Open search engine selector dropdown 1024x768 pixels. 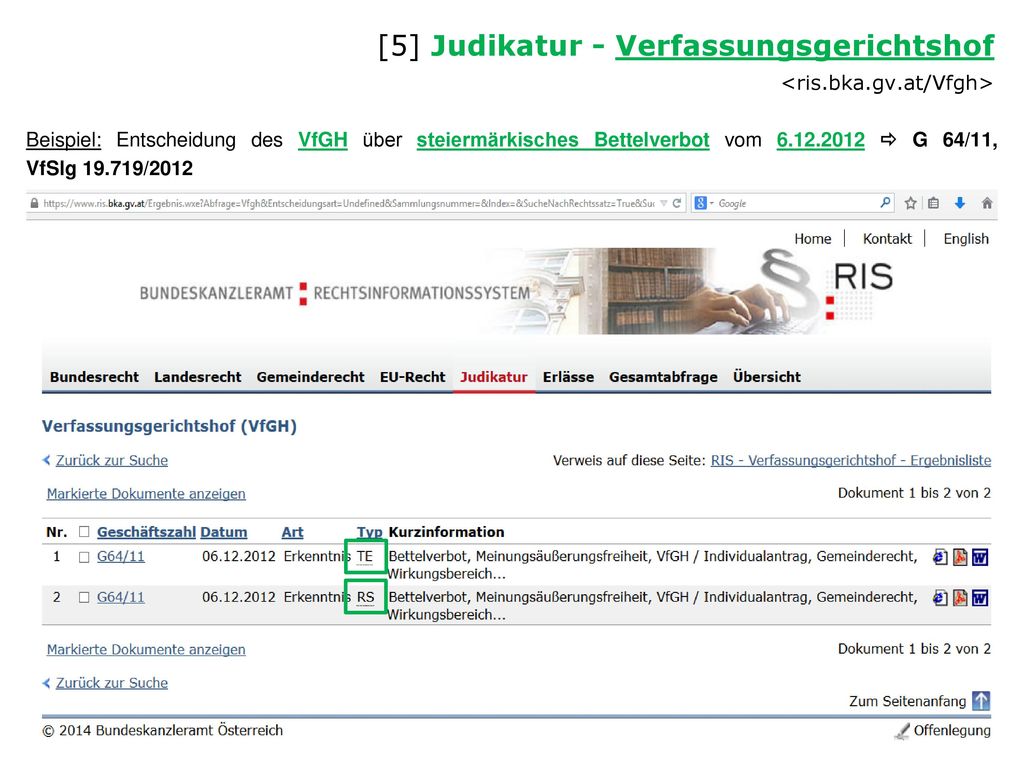click(711, 203)
